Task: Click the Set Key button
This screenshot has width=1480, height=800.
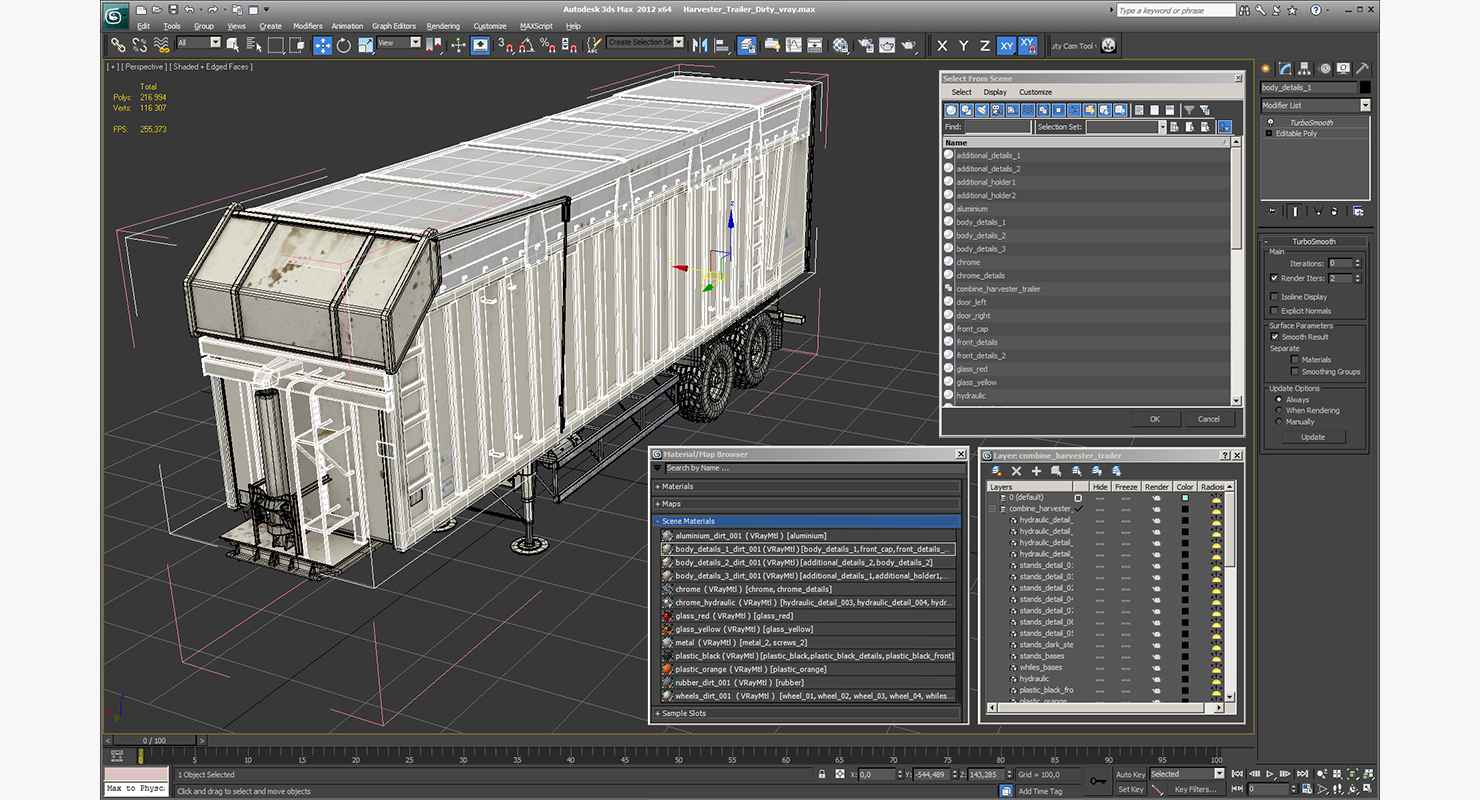Action: click(x=1130, y=789)
